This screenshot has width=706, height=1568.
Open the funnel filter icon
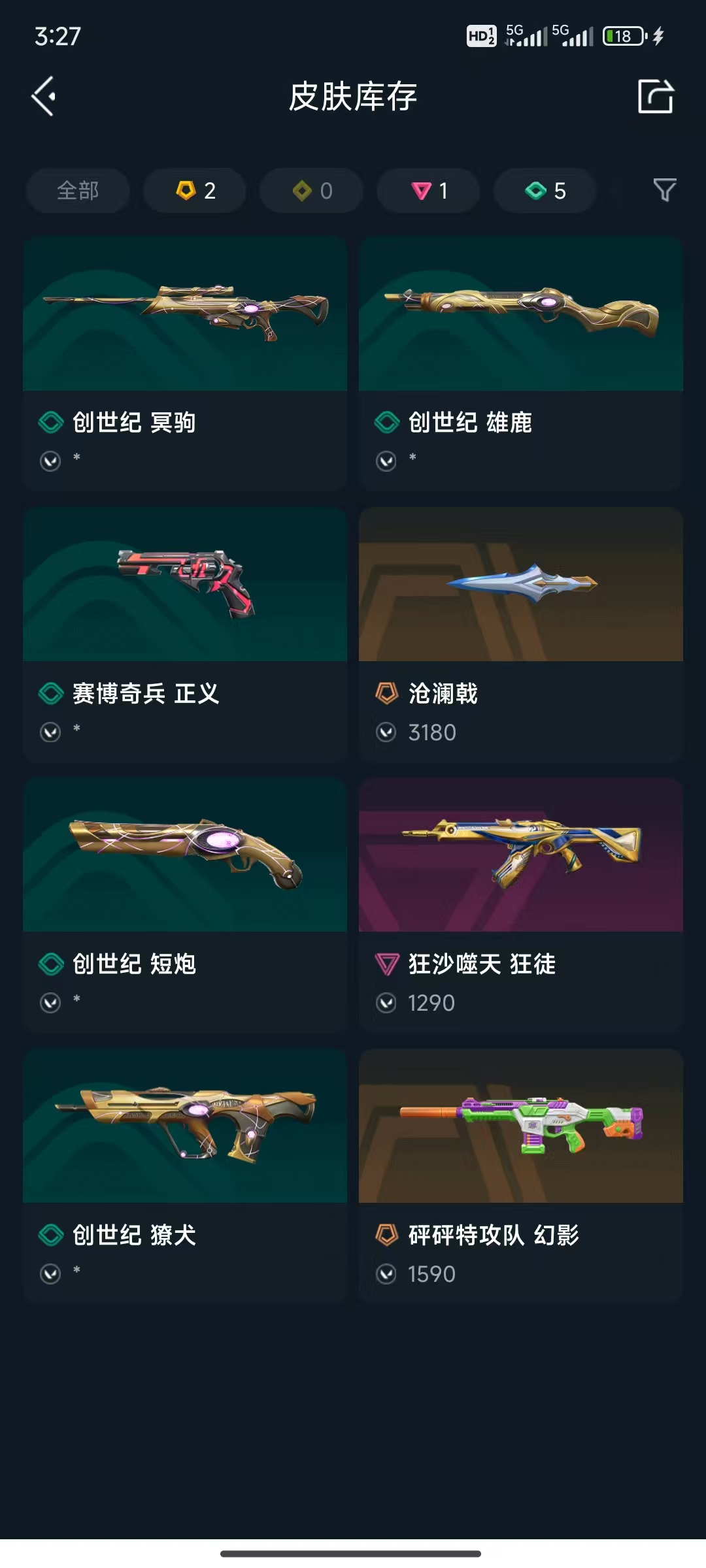tap(665, 190)
